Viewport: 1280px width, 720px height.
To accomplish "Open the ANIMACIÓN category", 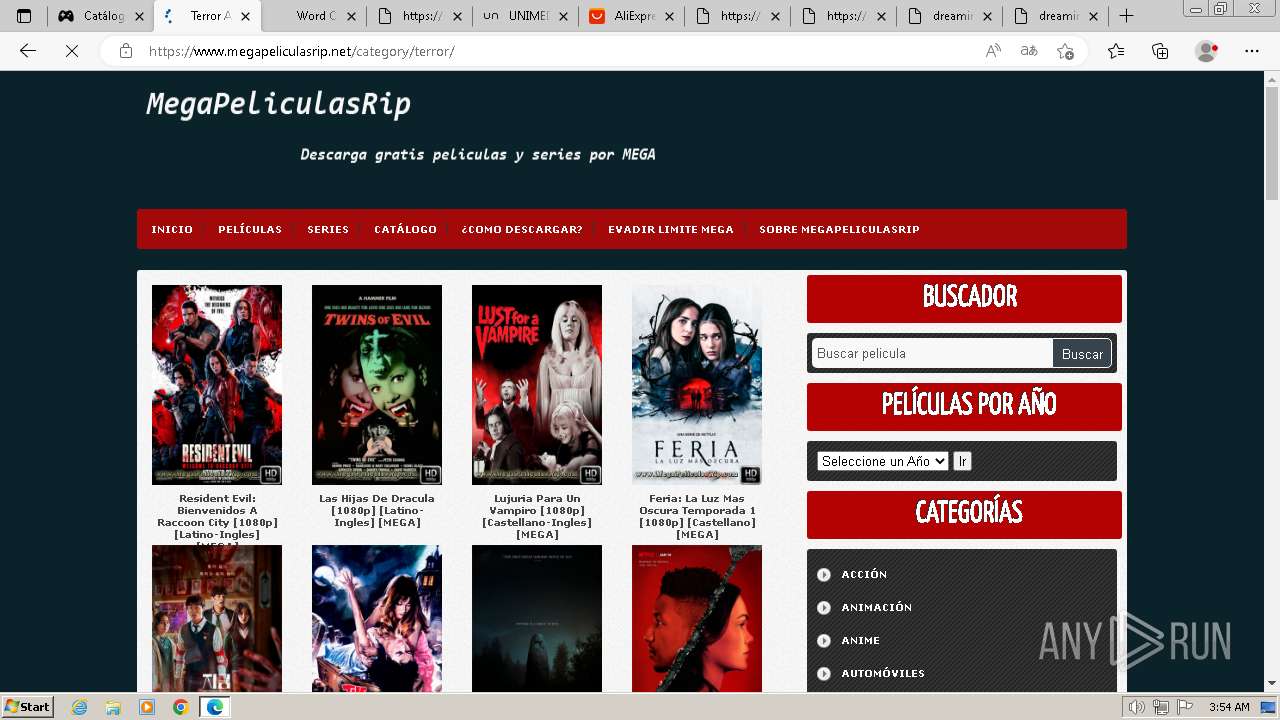I will (x=877, y=607).
